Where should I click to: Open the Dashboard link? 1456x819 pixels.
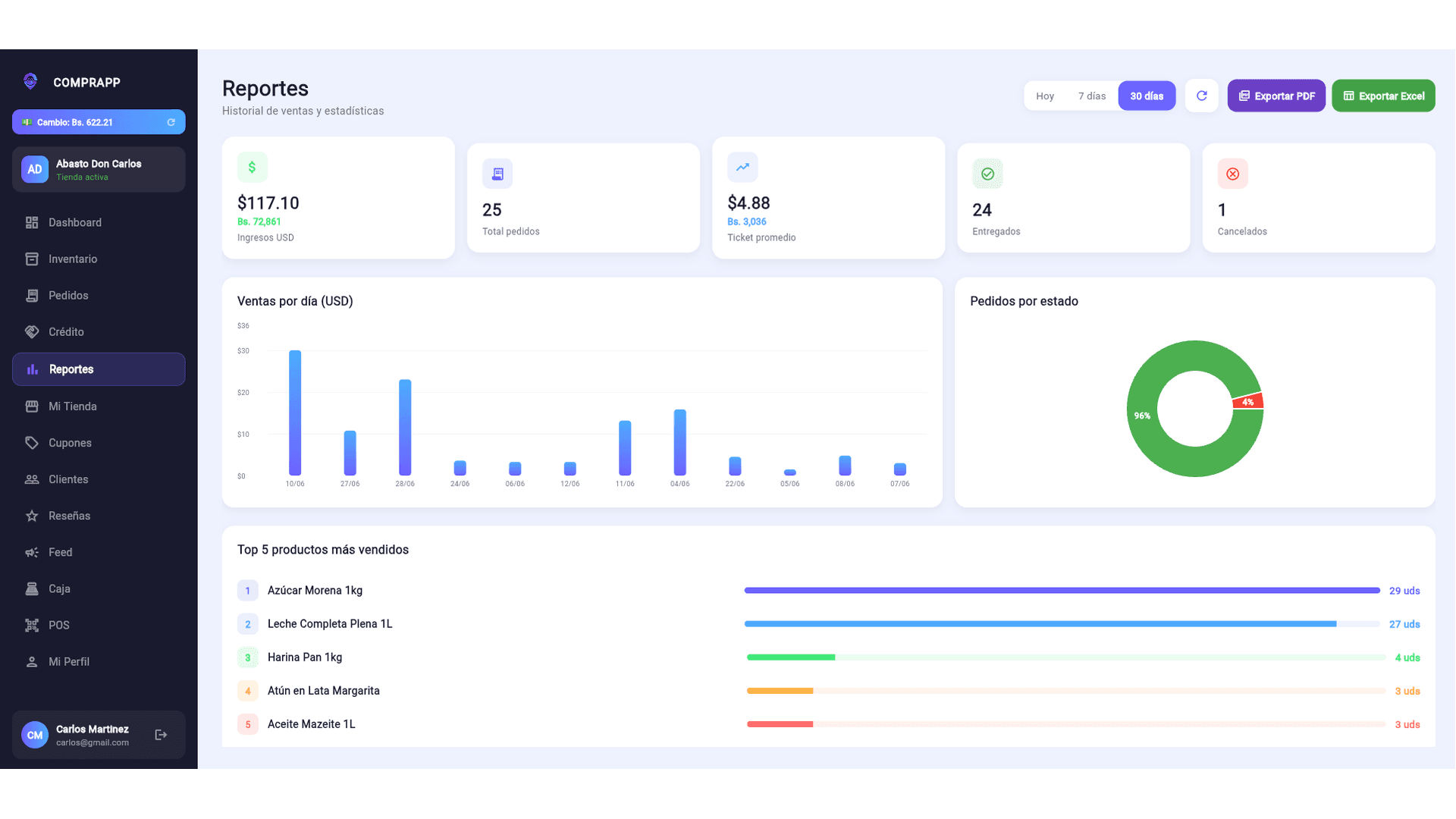pyautogui.click(x=99, y=222)
